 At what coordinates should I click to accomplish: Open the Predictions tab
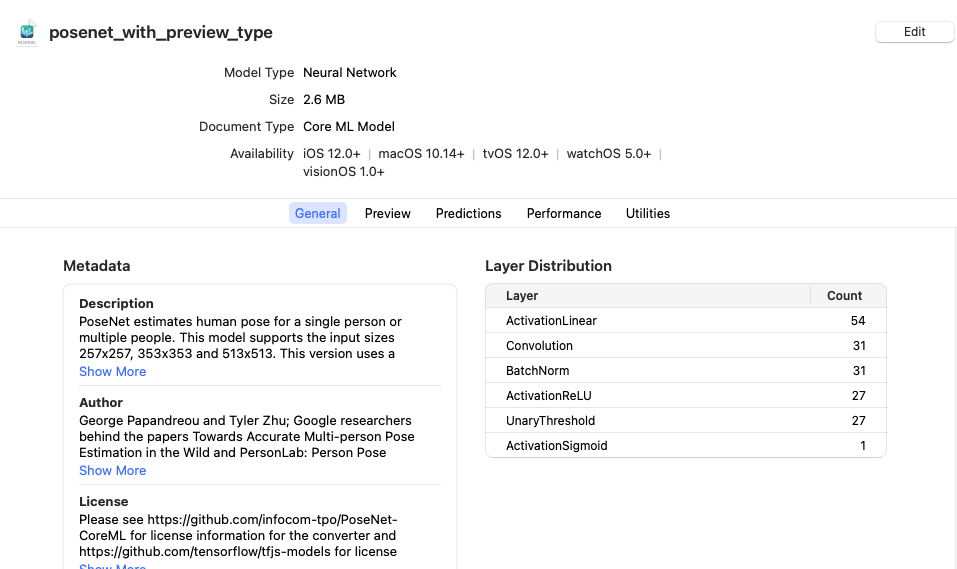[x=468, y=213]
